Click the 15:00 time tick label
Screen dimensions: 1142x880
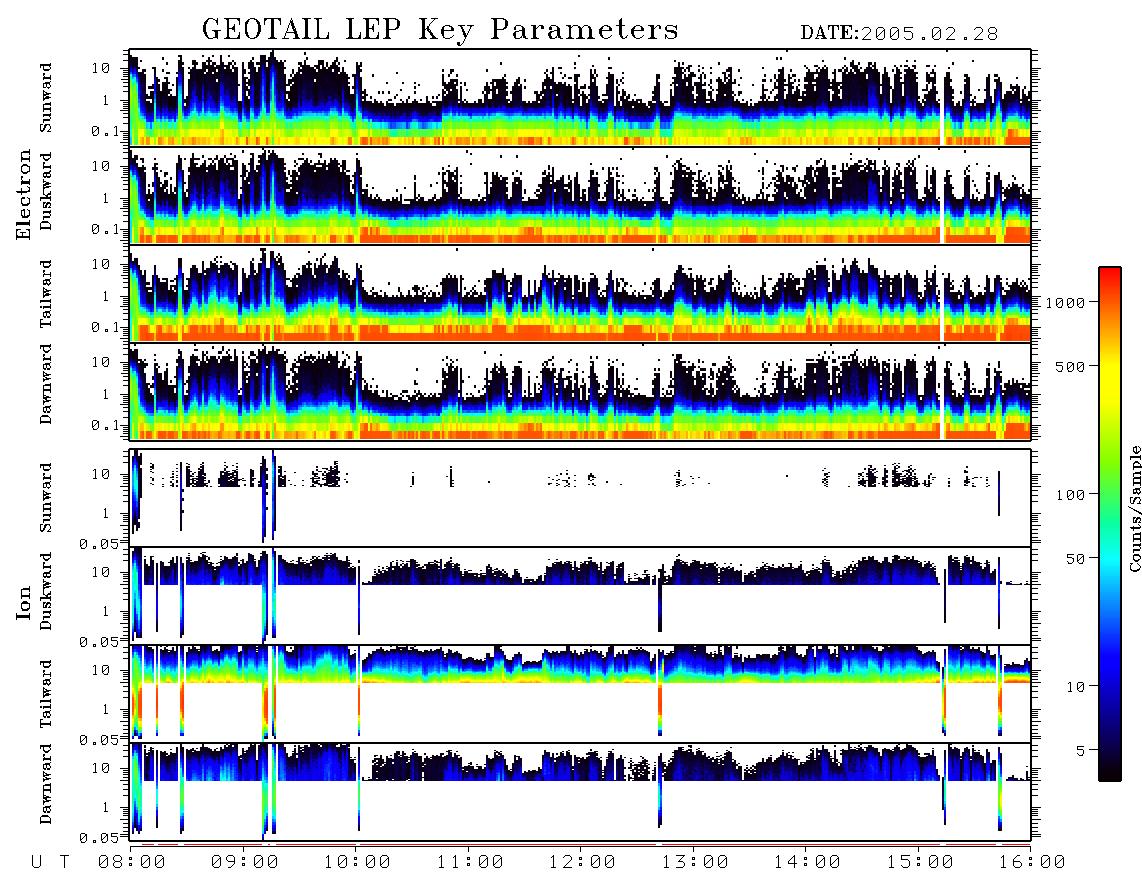click(920, 862)
